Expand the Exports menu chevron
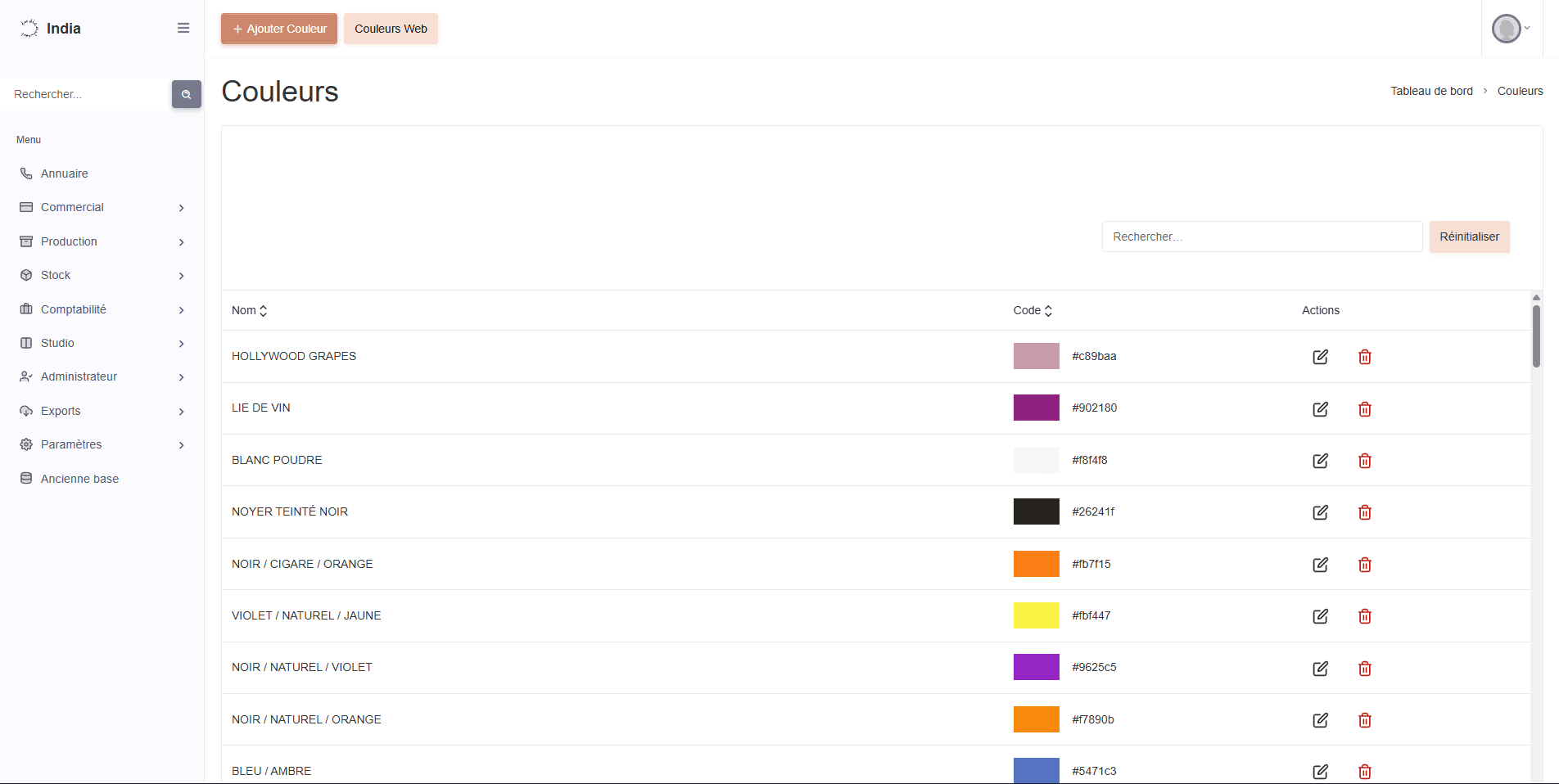The image size is (1559, 784). pos(181,412)
